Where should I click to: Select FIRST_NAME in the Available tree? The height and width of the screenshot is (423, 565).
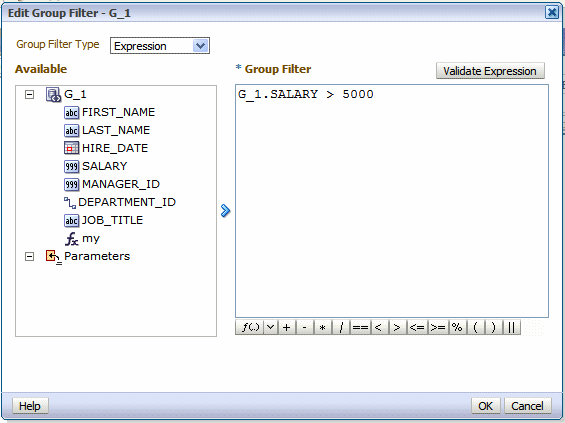coord(119,112)
